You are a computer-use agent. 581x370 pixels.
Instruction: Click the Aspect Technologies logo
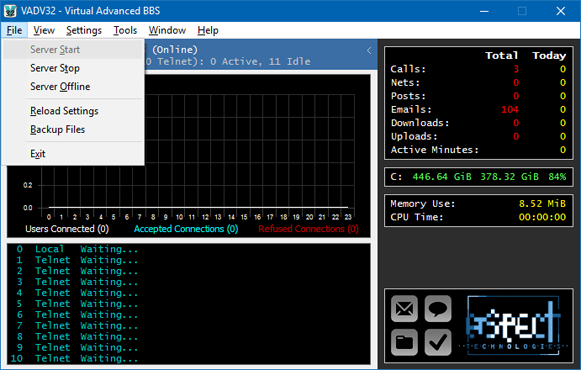pos(513,325)
